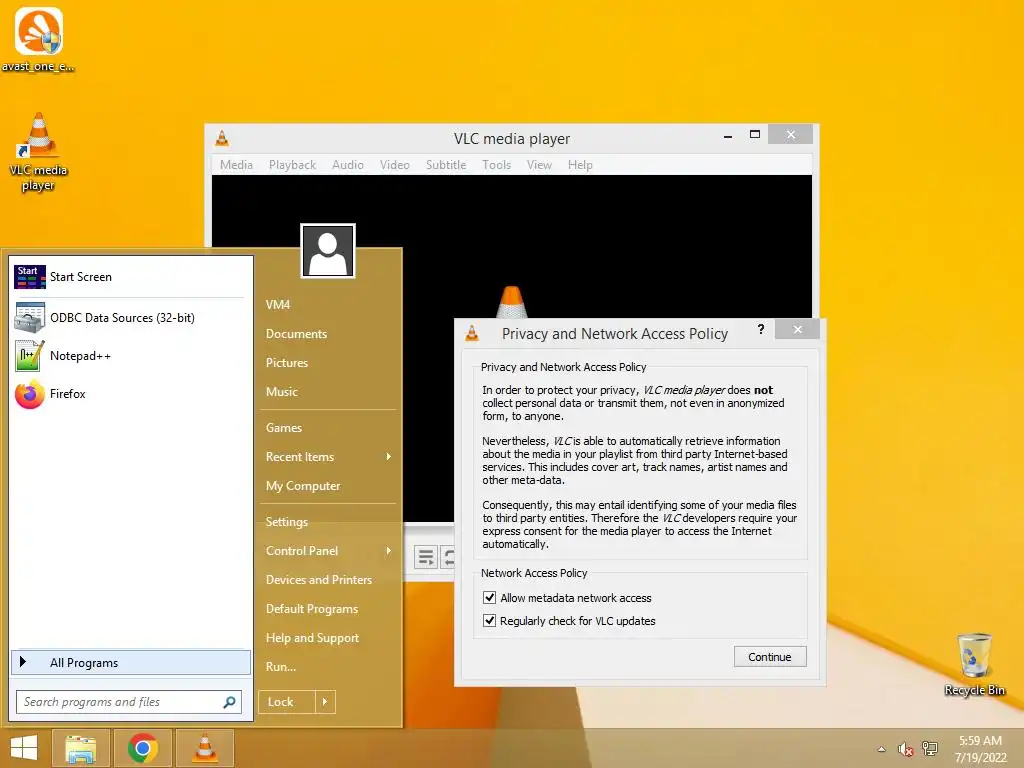Maximize the VLC media player window

click(x=754, y=135)
